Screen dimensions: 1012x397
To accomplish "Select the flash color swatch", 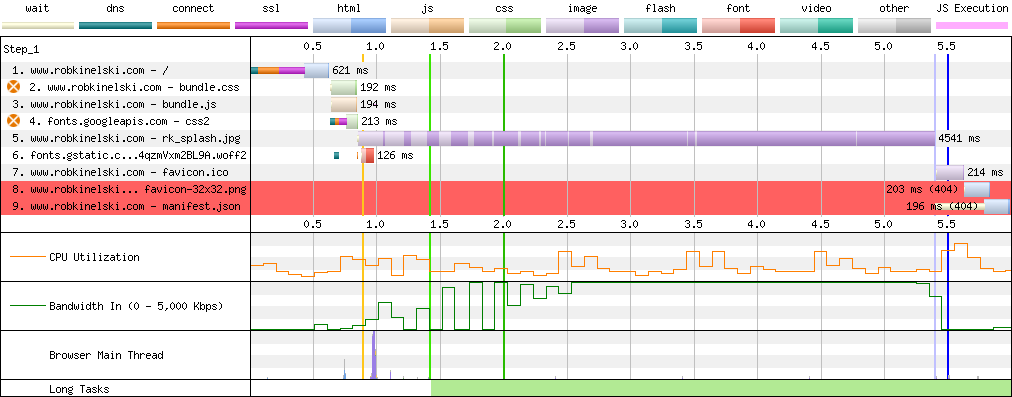I will 661,26.
